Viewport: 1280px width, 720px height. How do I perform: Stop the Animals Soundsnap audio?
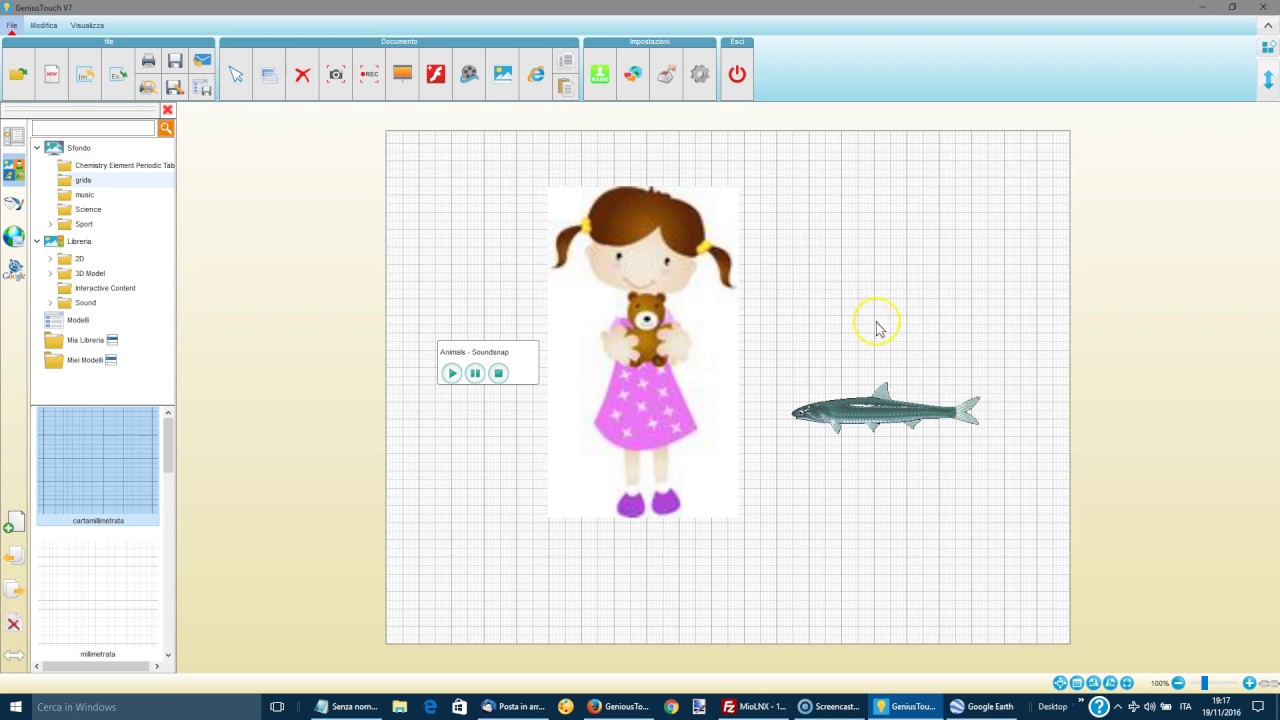click(x=498, y=373)
